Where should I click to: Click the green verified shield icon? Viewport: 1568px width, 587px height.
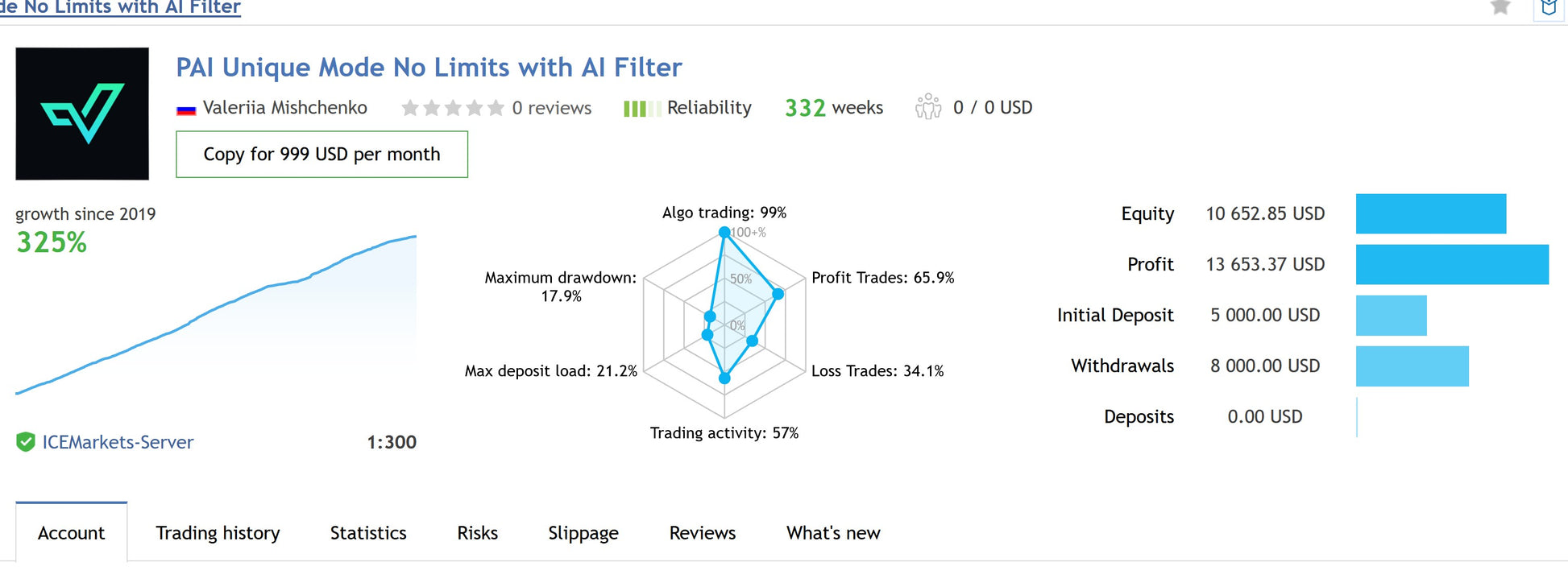pos(26,442)
